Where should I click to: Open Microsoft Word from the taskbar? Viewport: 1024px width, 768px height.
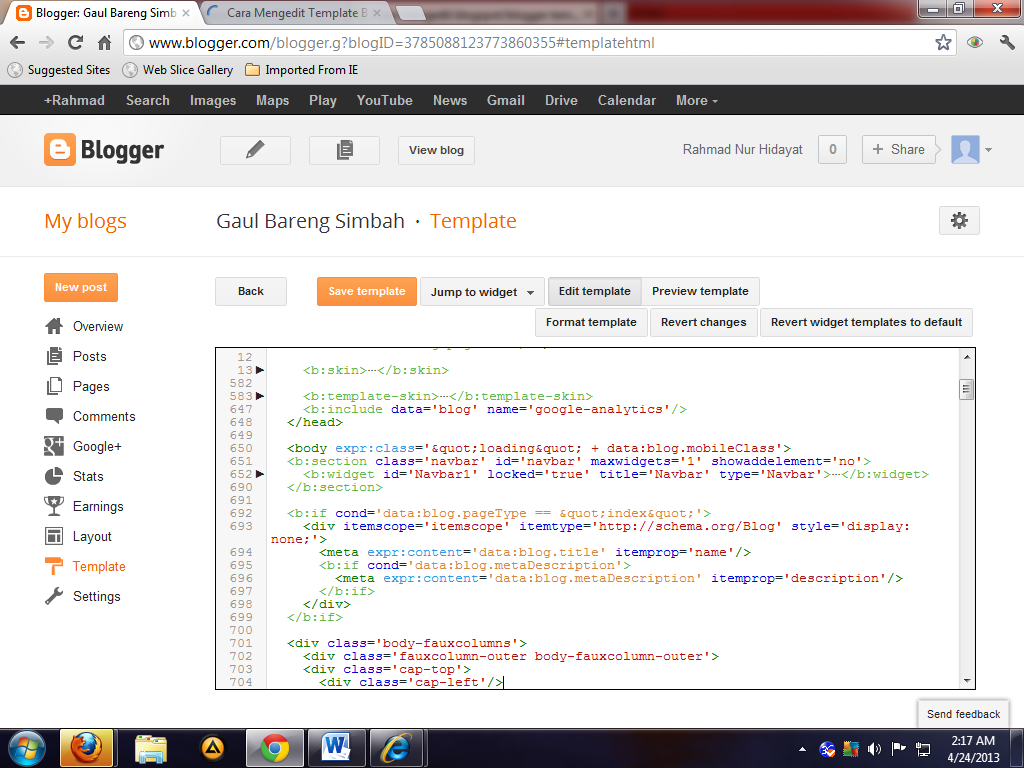coord(336,748)
